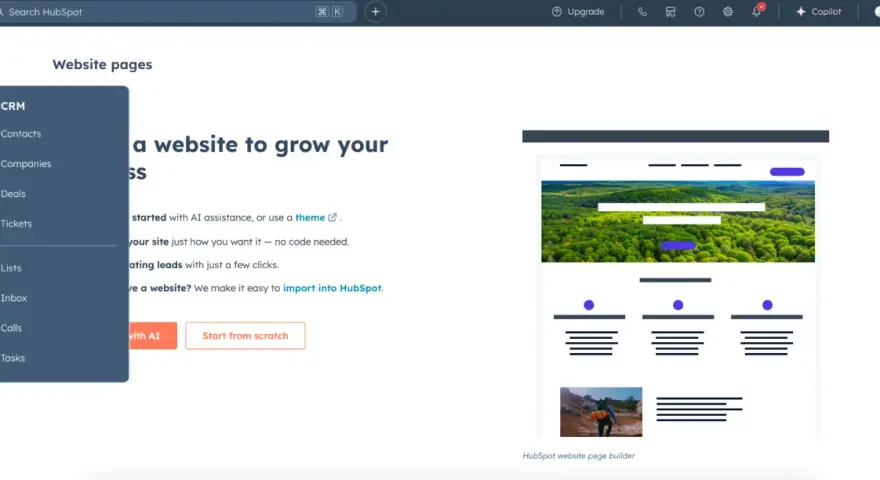Screen dimensions: 880x480
Task: Click the external link icon beside theme
Action: tap(332, 217)
